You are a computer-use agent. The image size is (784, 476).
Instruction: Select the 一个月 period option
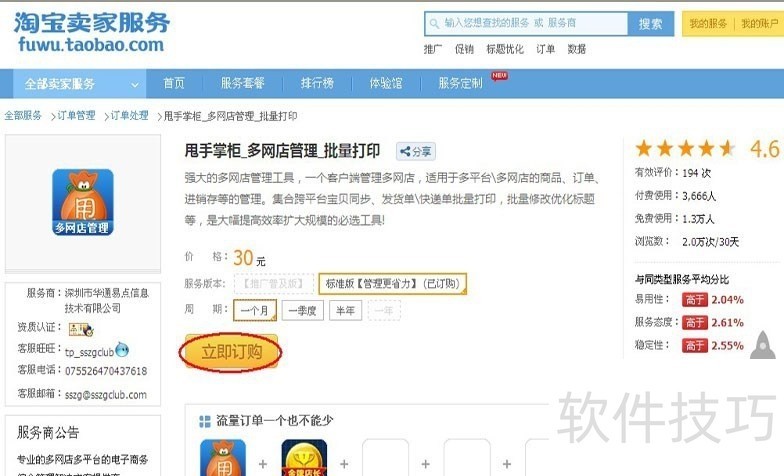coord(255,310)
